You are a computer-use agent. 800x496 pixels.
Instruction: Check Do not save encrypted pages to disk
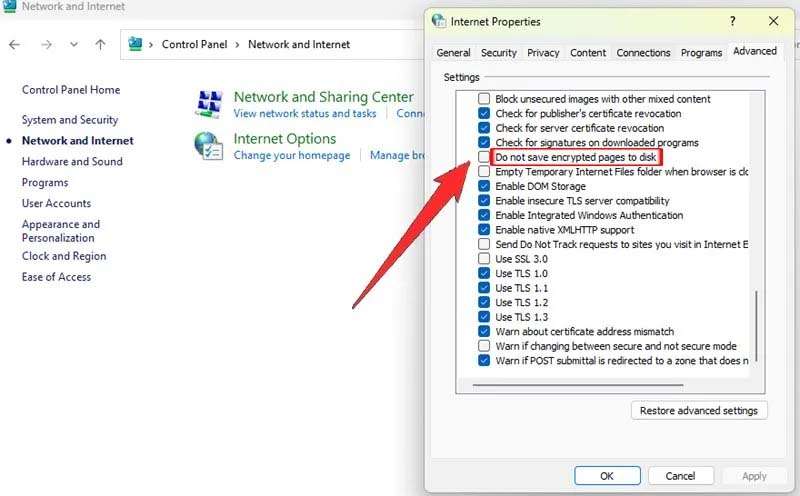(484, 157)
